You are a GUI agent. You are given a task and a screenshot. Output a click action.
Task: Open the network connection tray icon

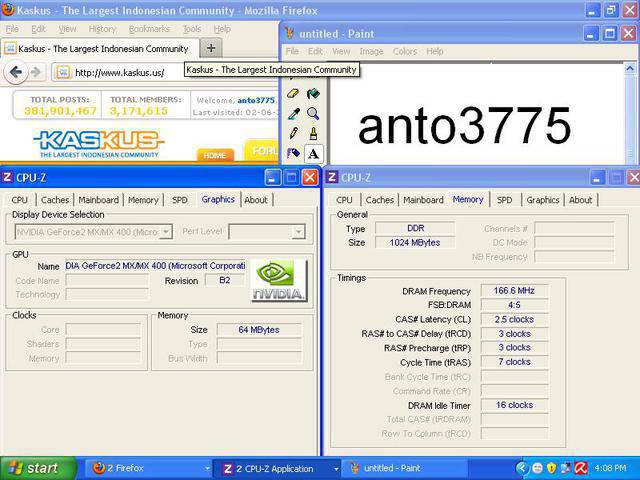coord(566,468)
